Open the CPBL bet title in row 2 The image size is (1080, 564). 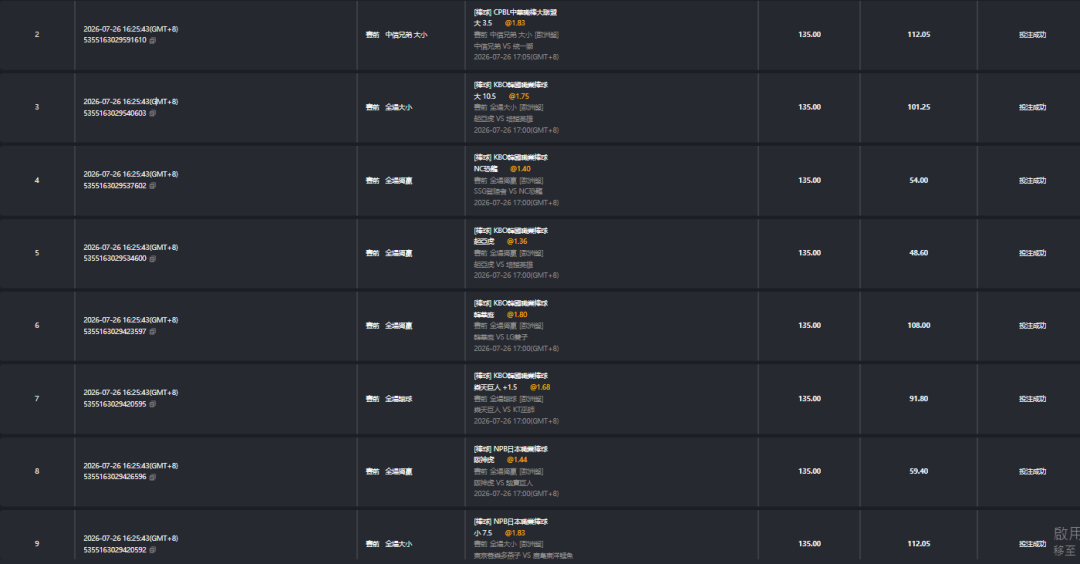515,12
